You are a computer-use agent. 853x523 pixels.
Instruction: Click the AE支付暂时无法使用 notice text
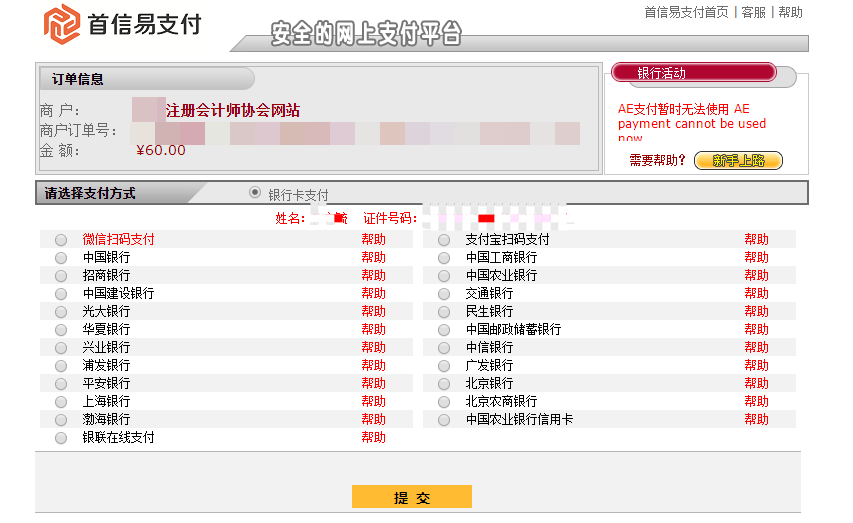tap(691, 124)
